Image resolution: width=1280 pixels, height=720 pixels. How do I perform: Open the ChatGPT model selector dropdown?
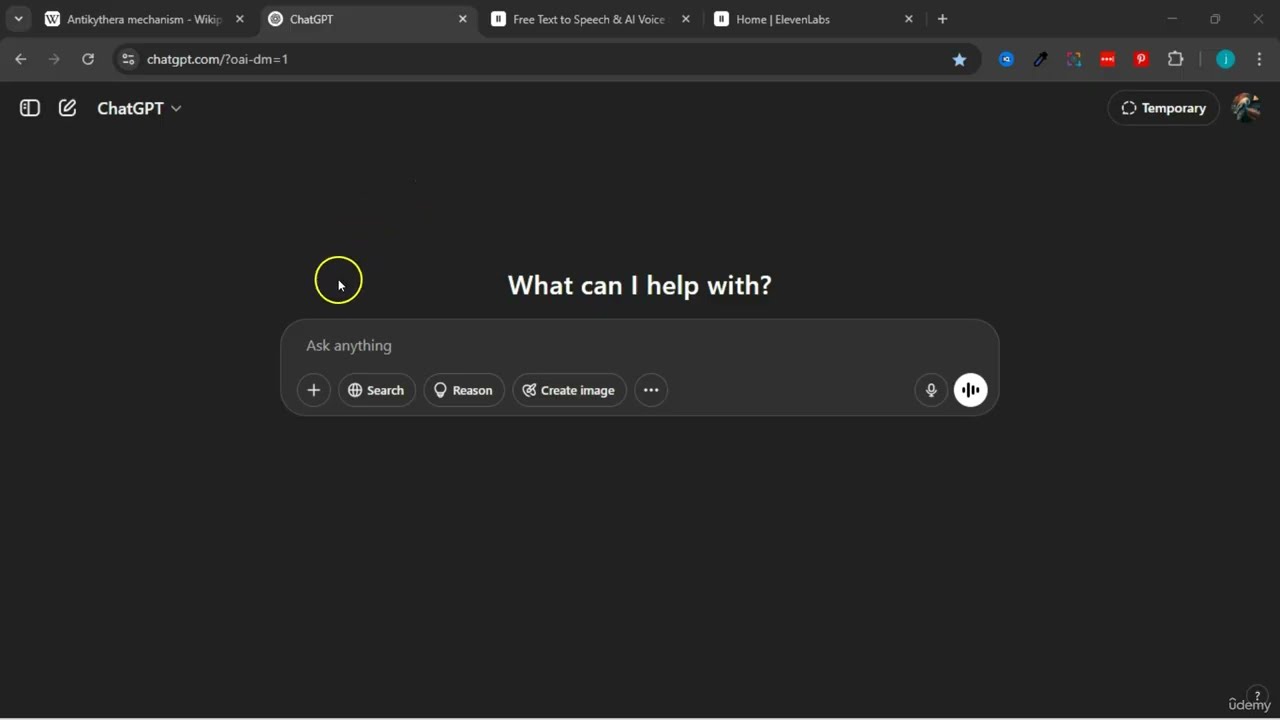tap(139, 108)
